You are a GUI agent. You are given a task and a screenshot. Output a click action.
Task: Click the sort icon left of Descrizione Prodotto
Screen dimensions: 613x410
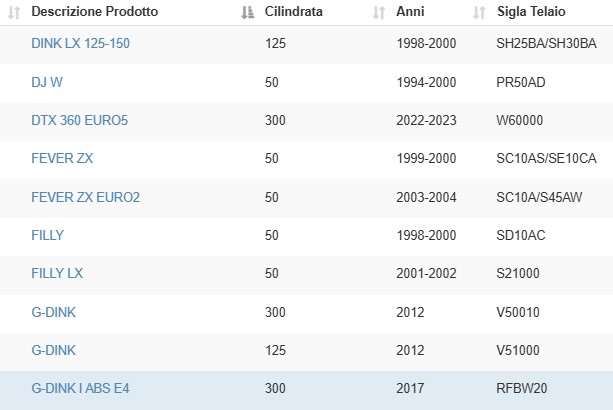[14, 13]
